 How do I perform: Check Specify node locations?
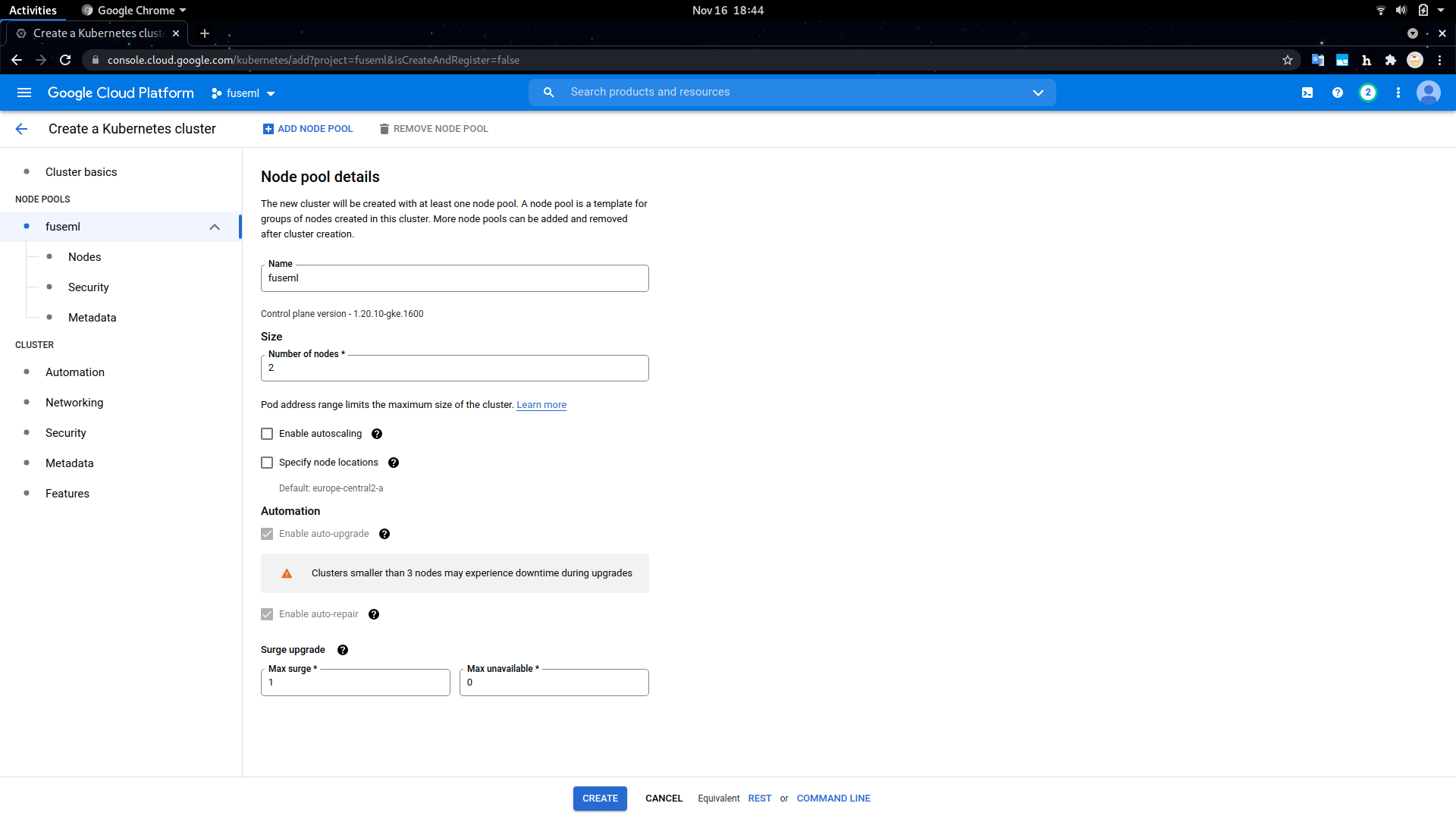(266, 463)
